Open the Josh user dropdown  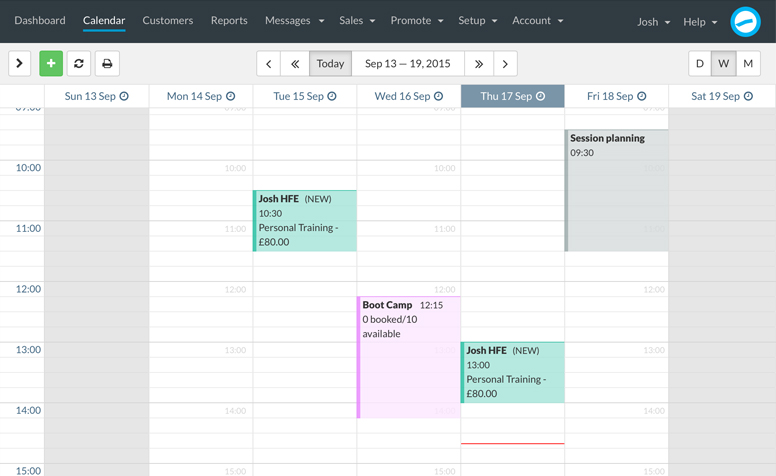(x=653, y=22)
